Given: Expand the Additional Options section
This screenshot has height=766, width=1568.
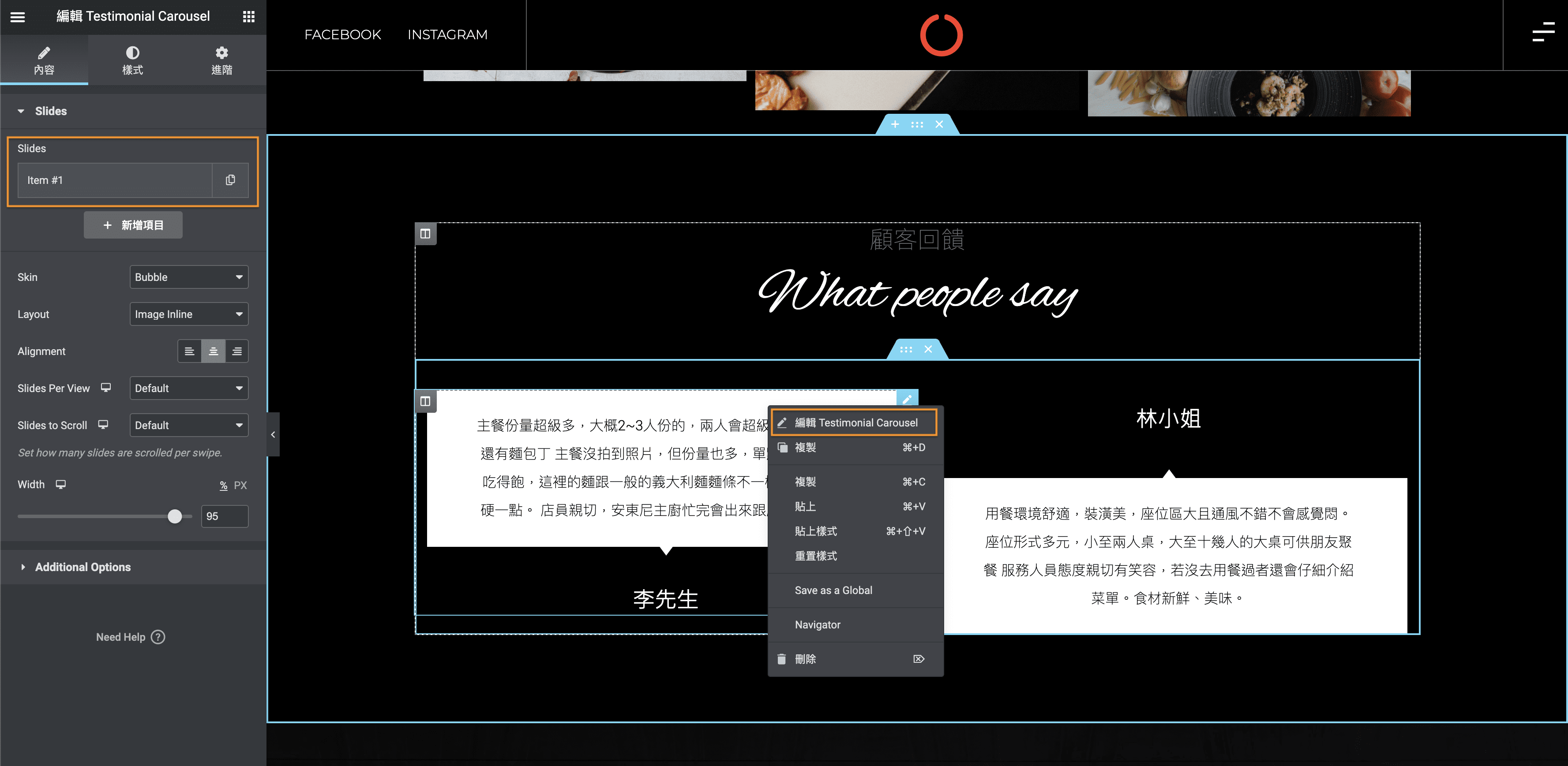Looking at the screenshot, I should tap(83, 567).
